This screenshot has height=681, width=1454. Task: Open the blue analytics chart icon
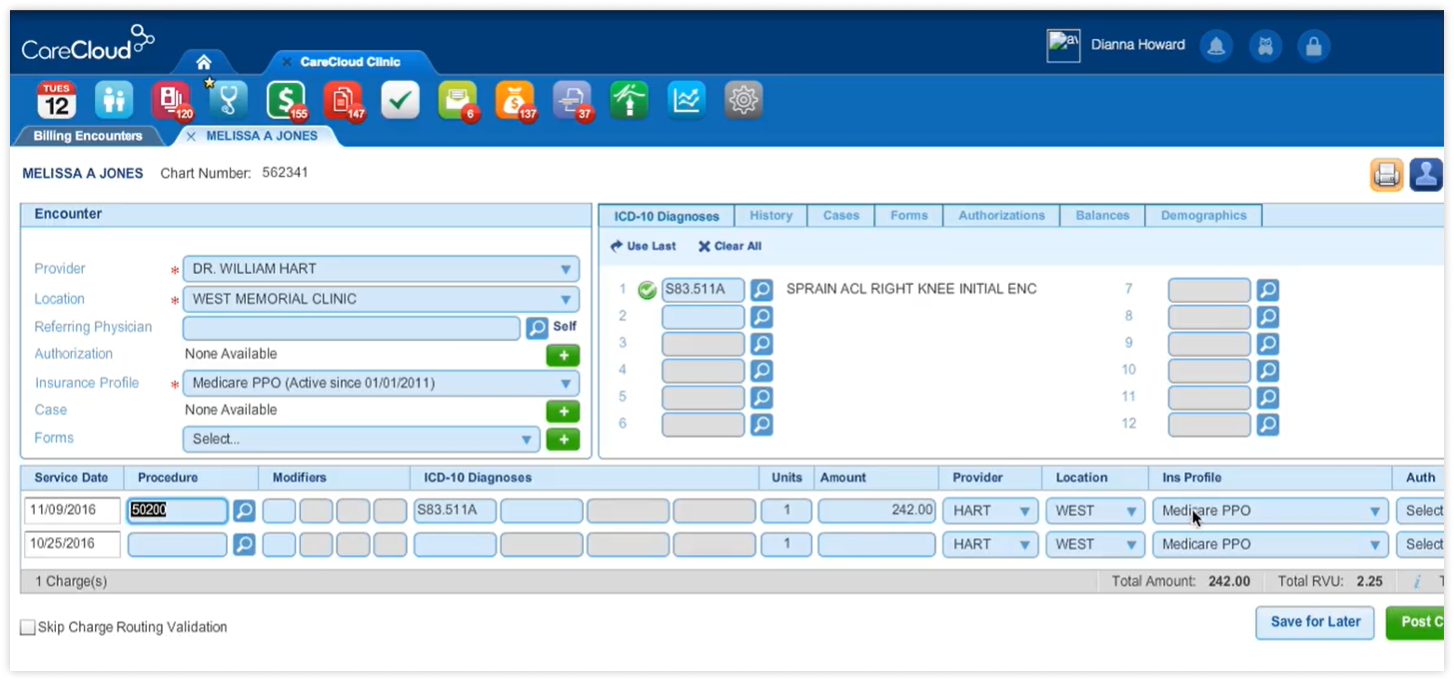[x=687, y=100]
